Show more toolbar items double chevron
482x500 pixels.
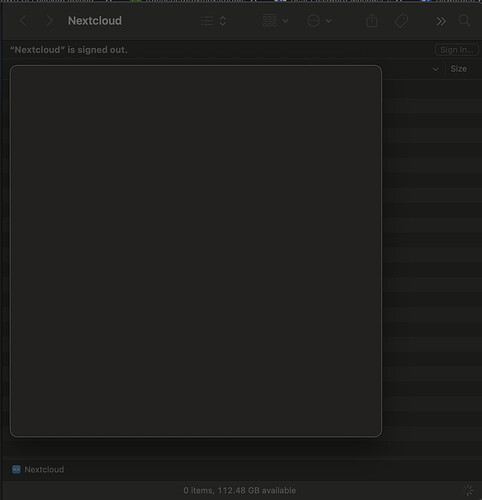click(441, 21)
